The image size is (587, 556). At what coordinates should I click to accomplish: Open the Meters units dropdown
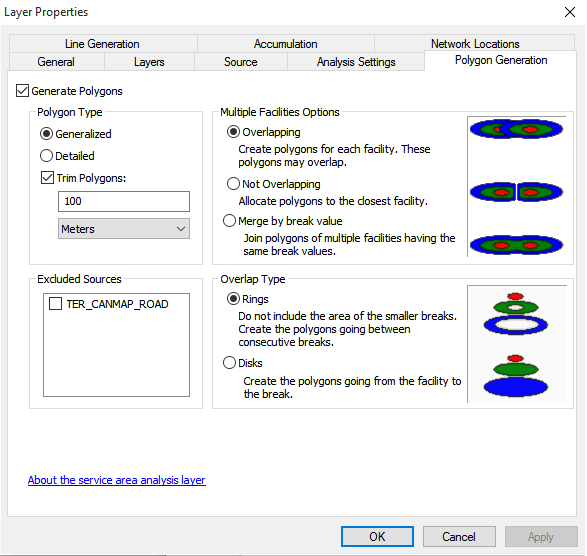click(124, 229)
